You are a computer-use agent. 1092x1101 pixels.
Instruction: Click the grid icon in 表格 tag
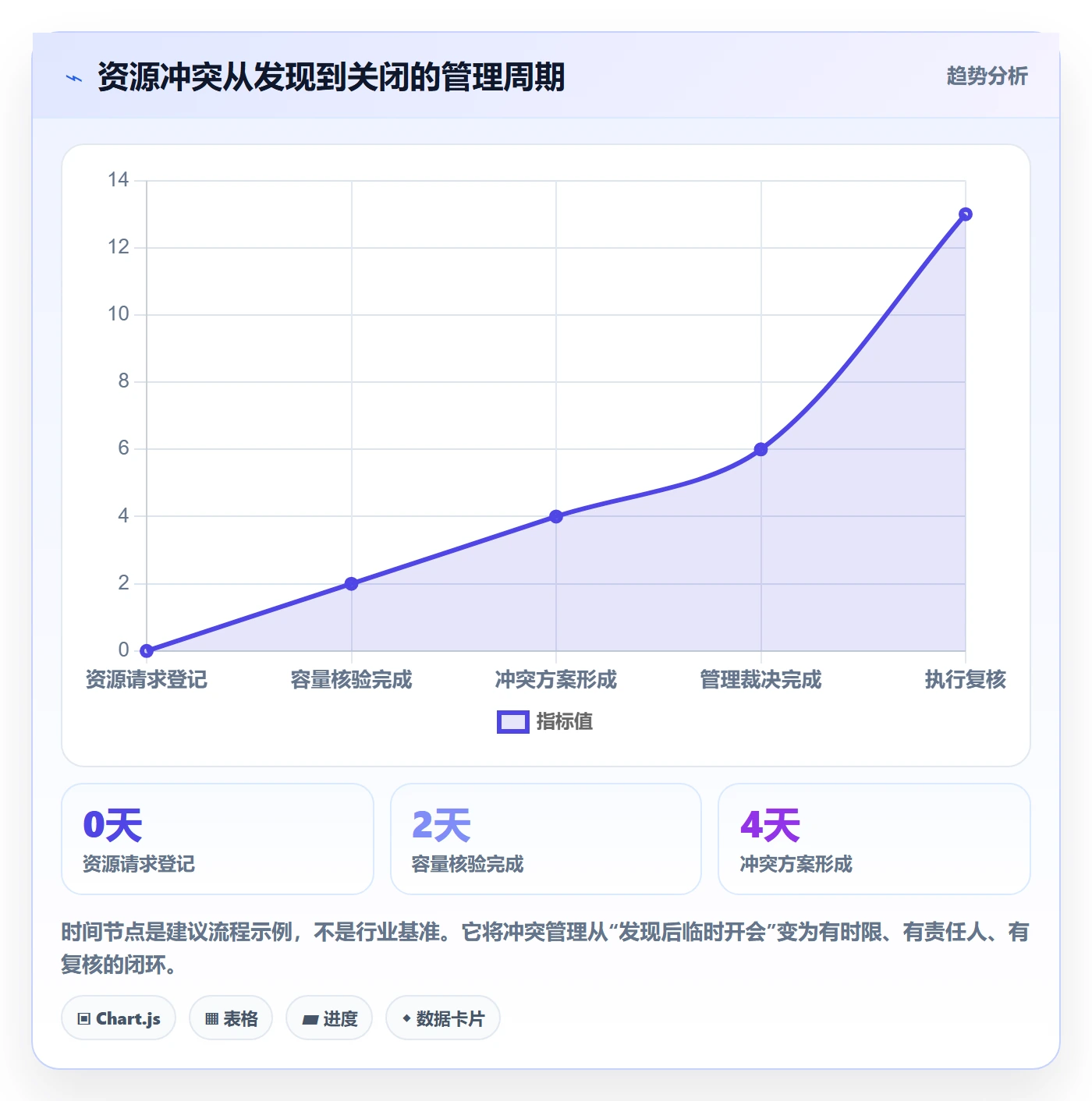211,1018
